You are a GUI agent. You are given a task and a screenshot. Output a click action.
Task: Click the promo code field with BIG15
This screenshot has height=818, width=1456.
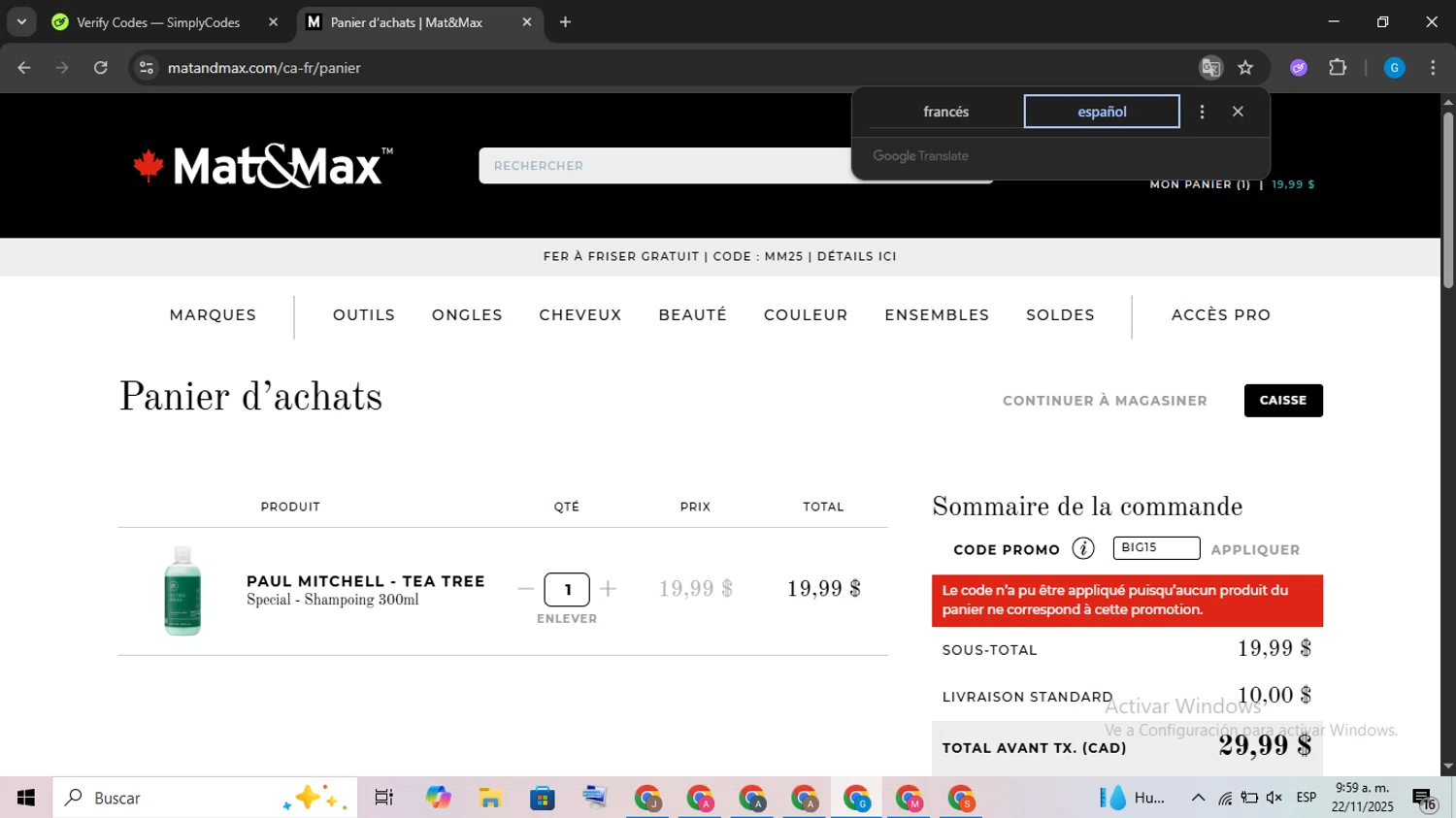1156,548
